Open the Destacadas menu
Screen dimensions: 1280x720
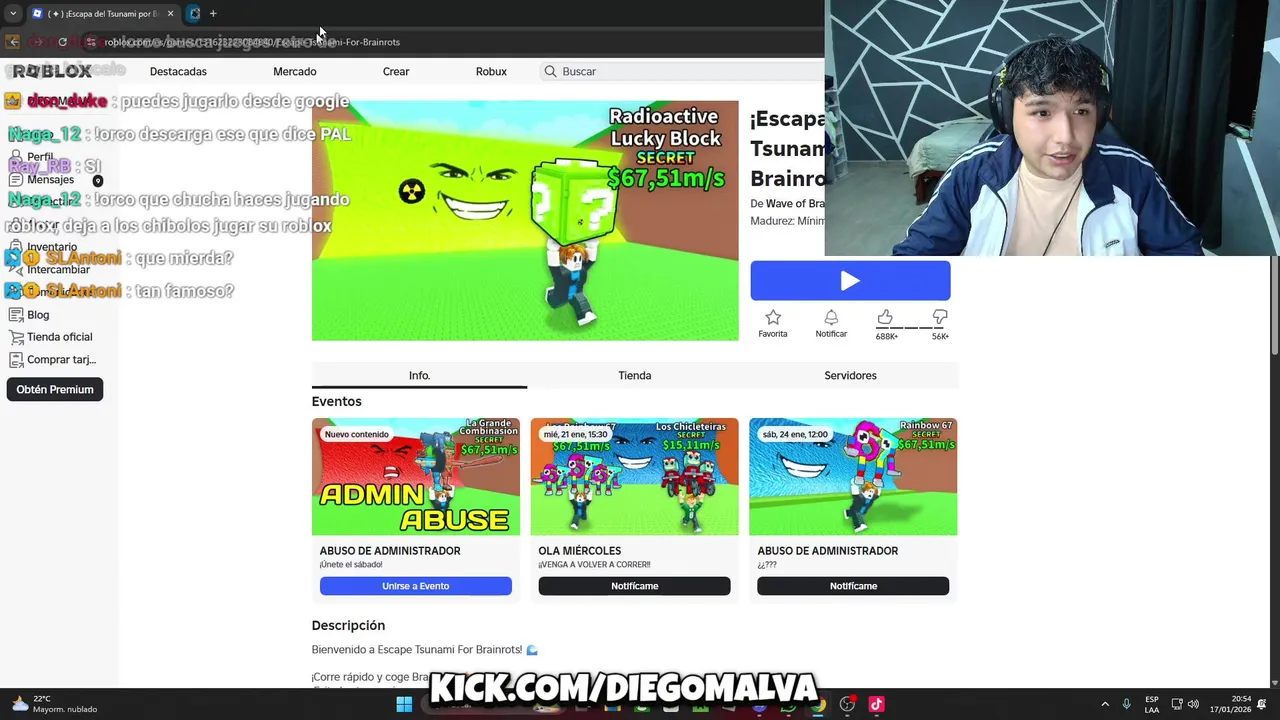[178, 71]
